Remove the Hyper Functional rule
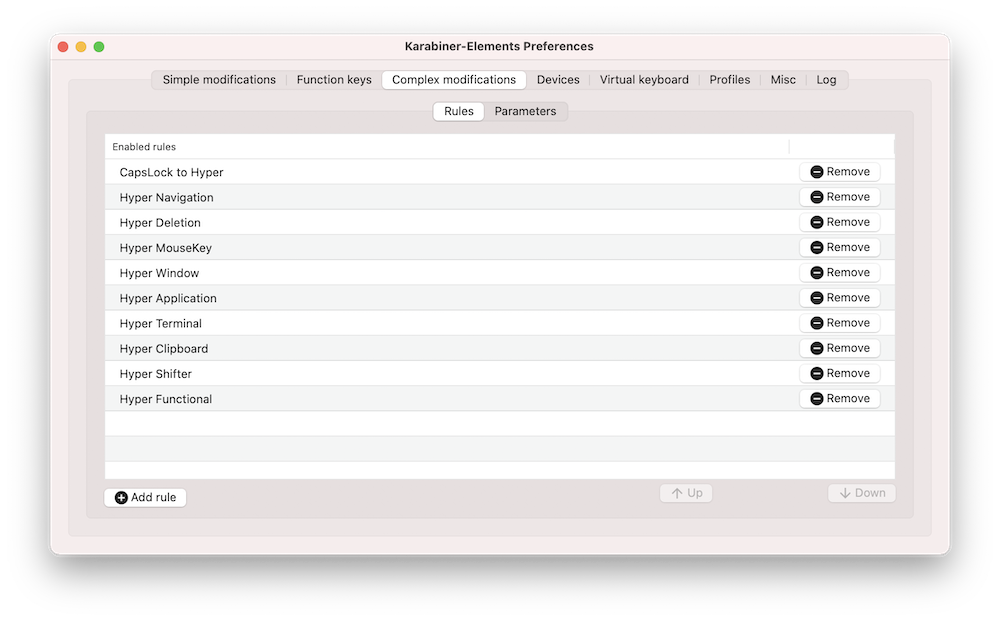 pyautogui.click(x=840, y=398)
